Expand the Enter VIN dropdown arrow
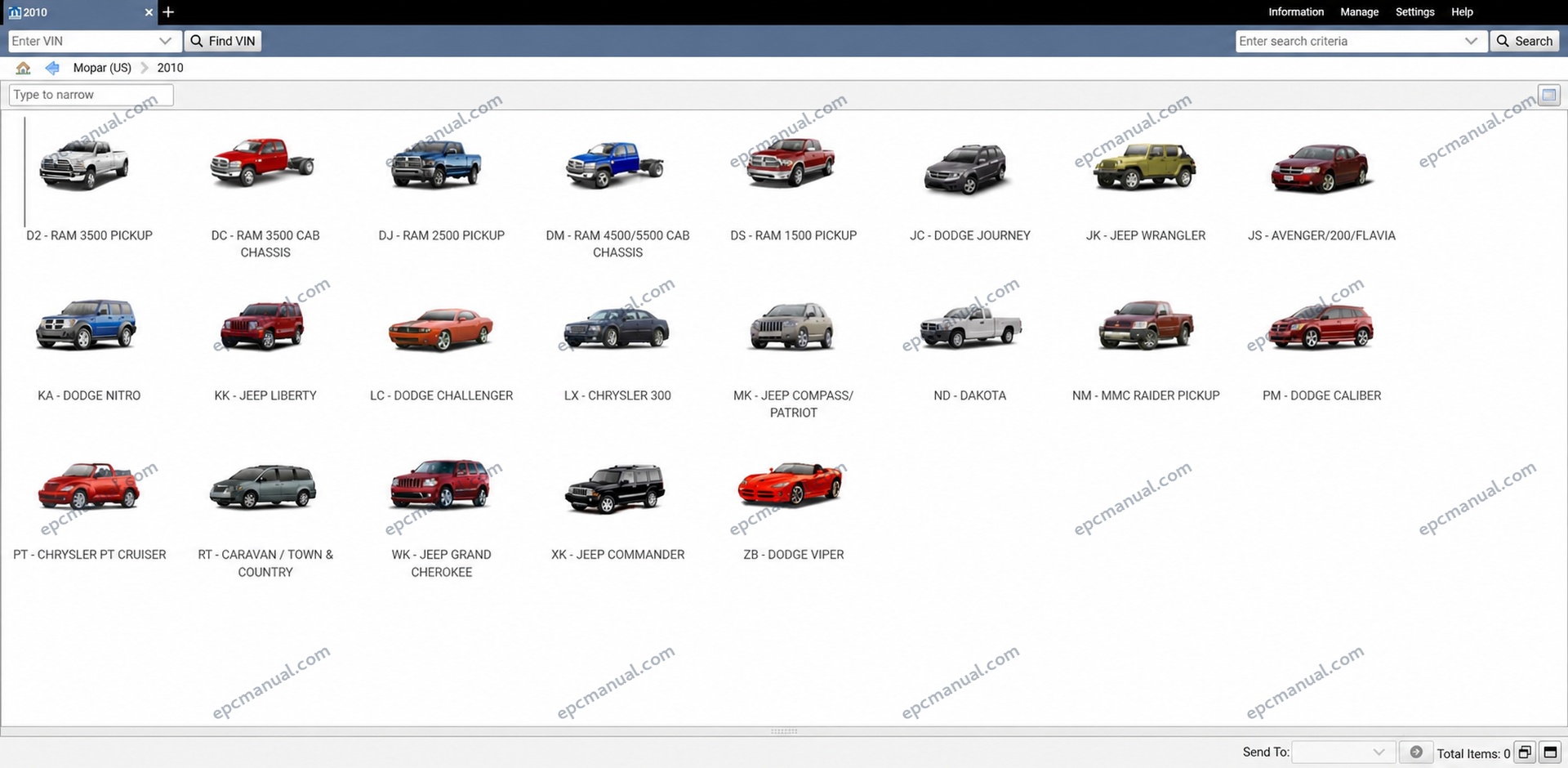 click(x=165, y=41)
